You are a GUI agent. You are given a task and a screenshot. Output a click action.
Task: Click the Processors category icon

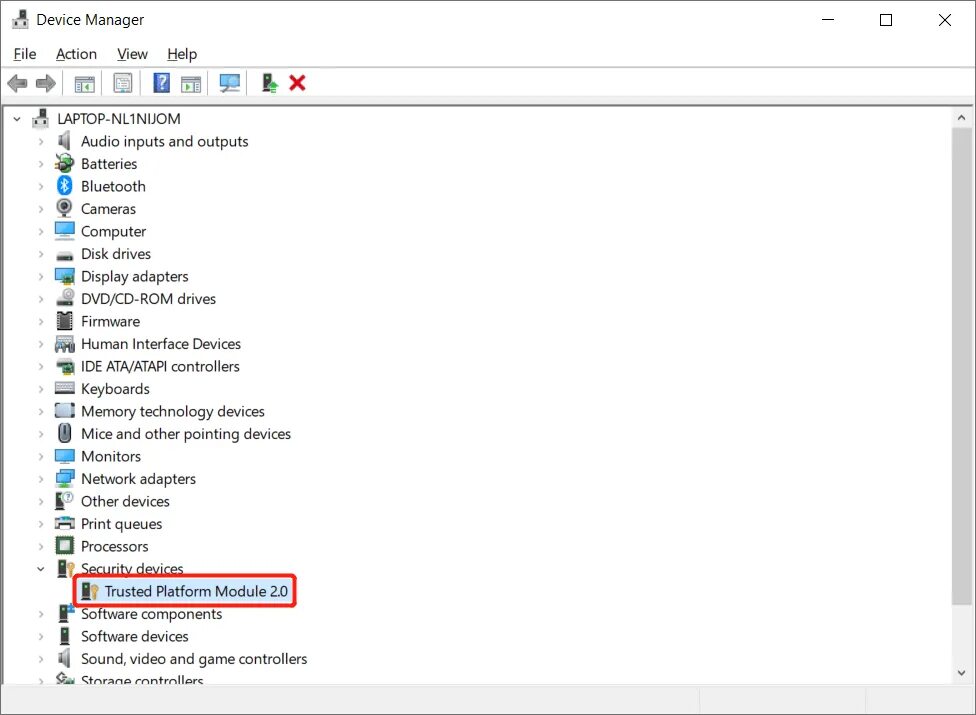click(64, 546)
